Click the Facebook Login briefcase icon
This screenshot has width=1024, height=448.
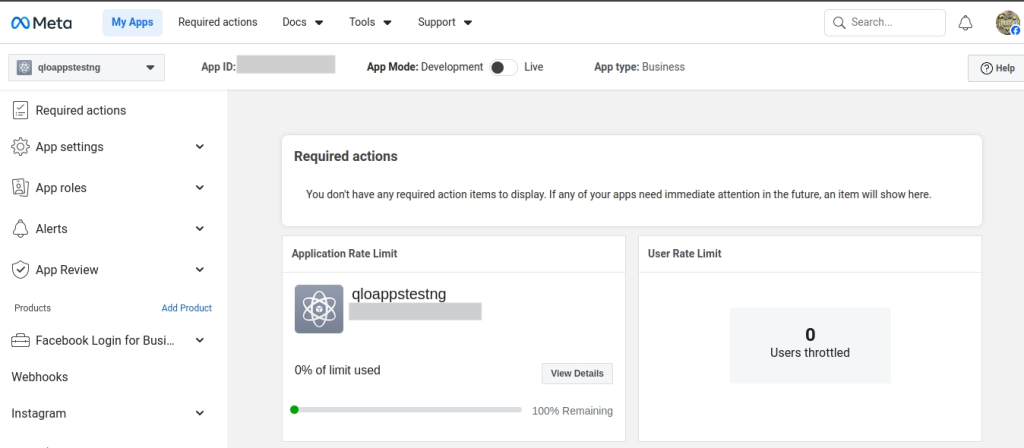pos(21,340)
